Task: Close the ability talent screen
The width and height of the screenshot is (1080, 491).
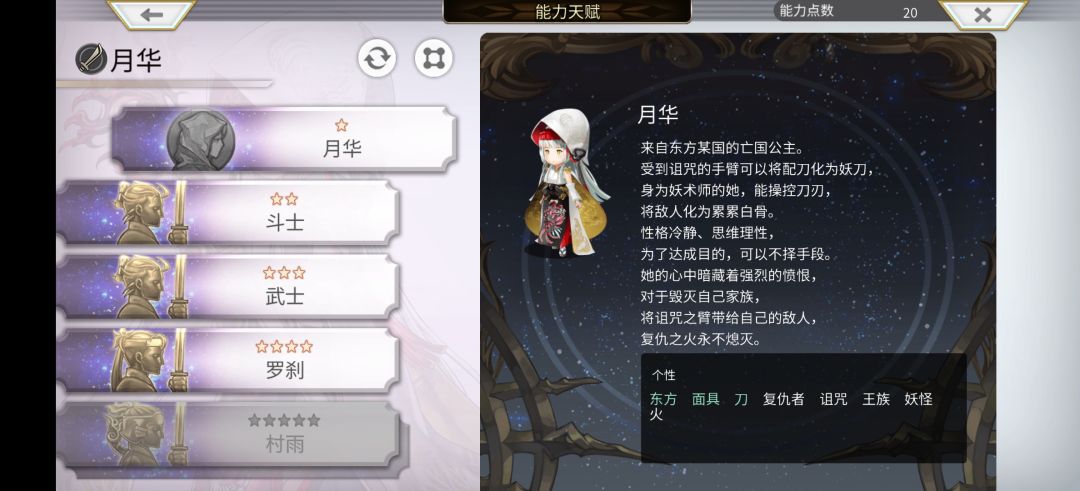Action: 982,14
